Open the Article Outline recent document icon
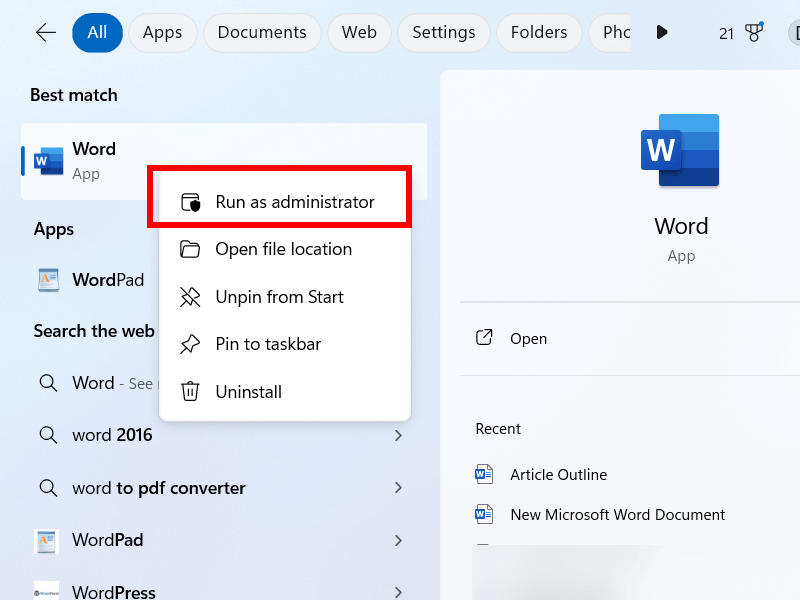The width and height of the screenshot is (800, 600). (x=484, y=475)
